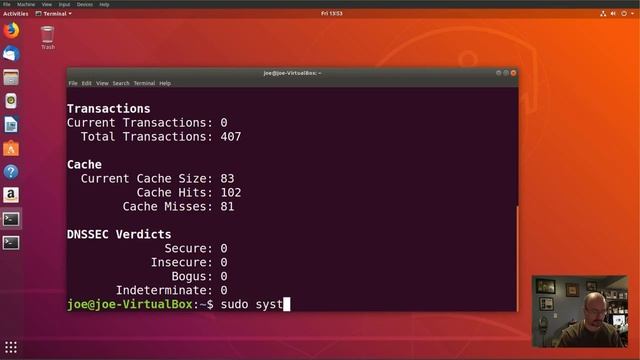The image size is (640, 360).
Task: Click 'Current Cache Size: 83' line
Action: [x=158, y=178]
